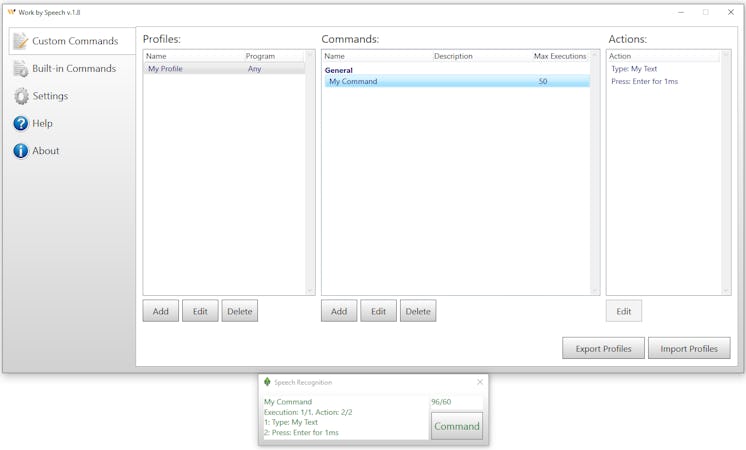Viewport: 746px width, 450px height.
Task: Edit the selected profile
Action: pyautogui.click(x=200, y=311)
